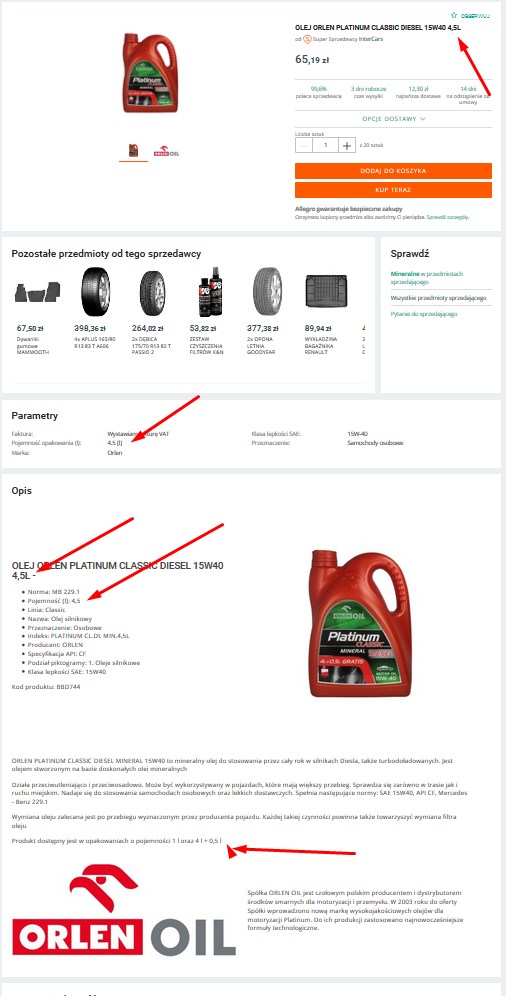The width and height of the screenshot is (506, 996).
Task: Open Wszystkie przedmioty sprzedającego link
Action: coord(439,298)
